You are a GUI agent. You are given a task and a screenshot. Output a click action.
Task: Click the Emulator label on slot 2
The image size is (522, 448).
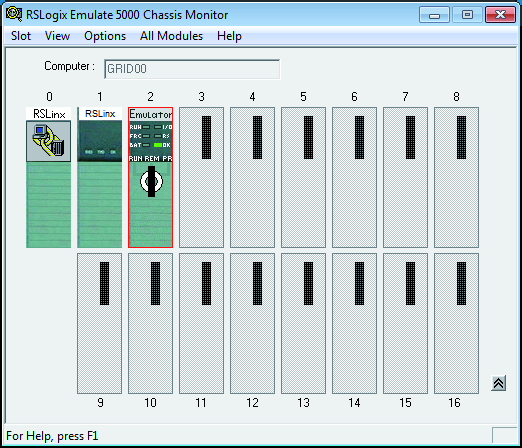click(151, 114)
